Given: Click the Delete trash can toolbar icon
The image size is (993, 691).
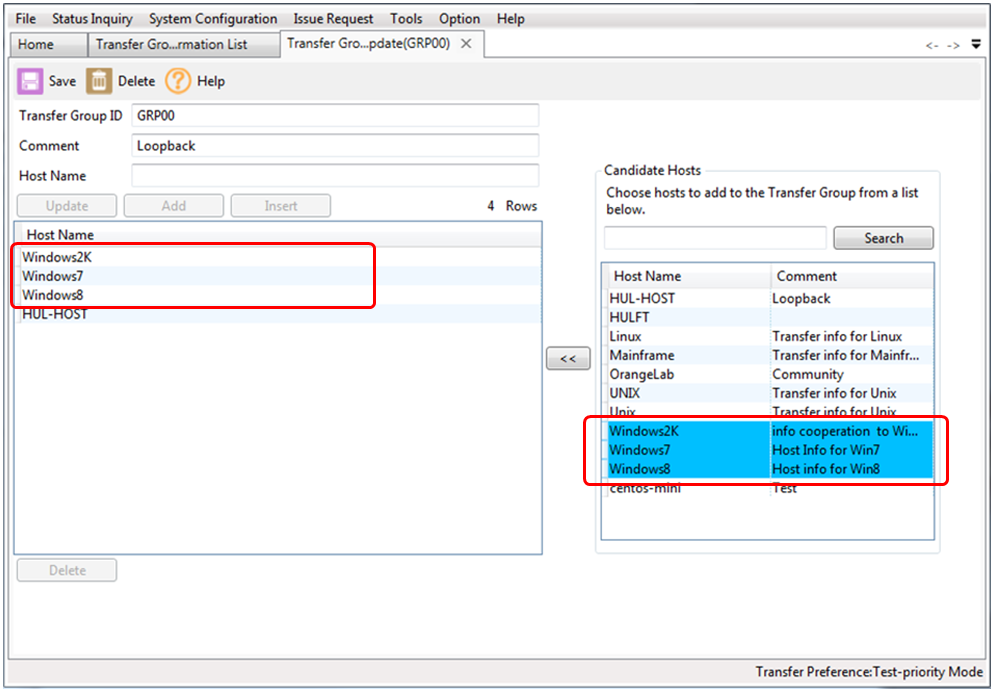Looking at the screenshot, I should pyautogui.click(x=98, y=81).
